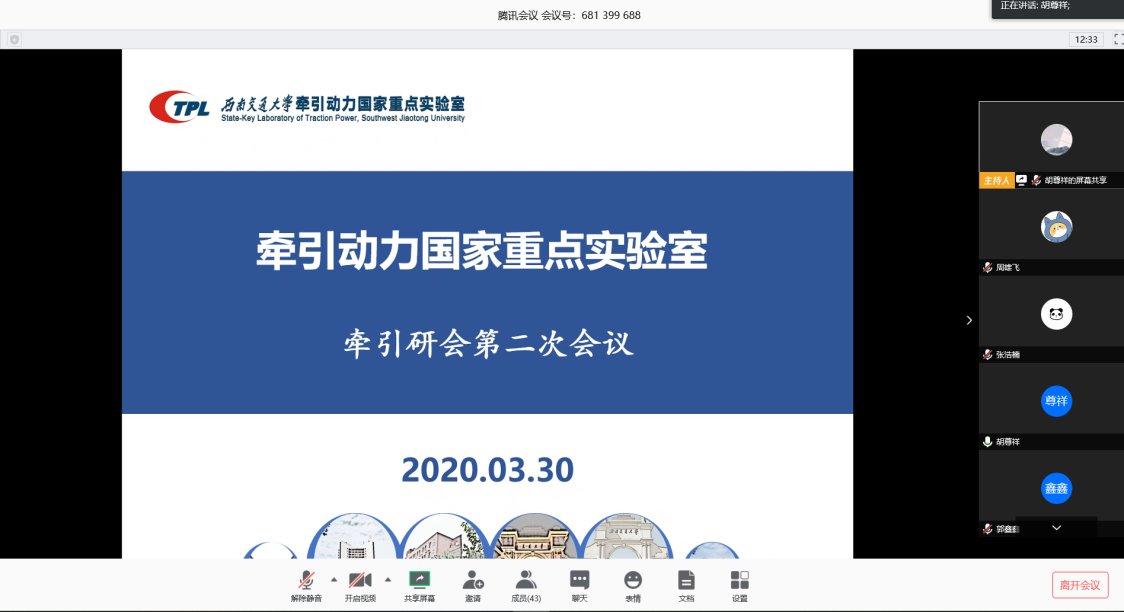
Task: Click the share screen (共享屏幕) icon
Action: 419,584
